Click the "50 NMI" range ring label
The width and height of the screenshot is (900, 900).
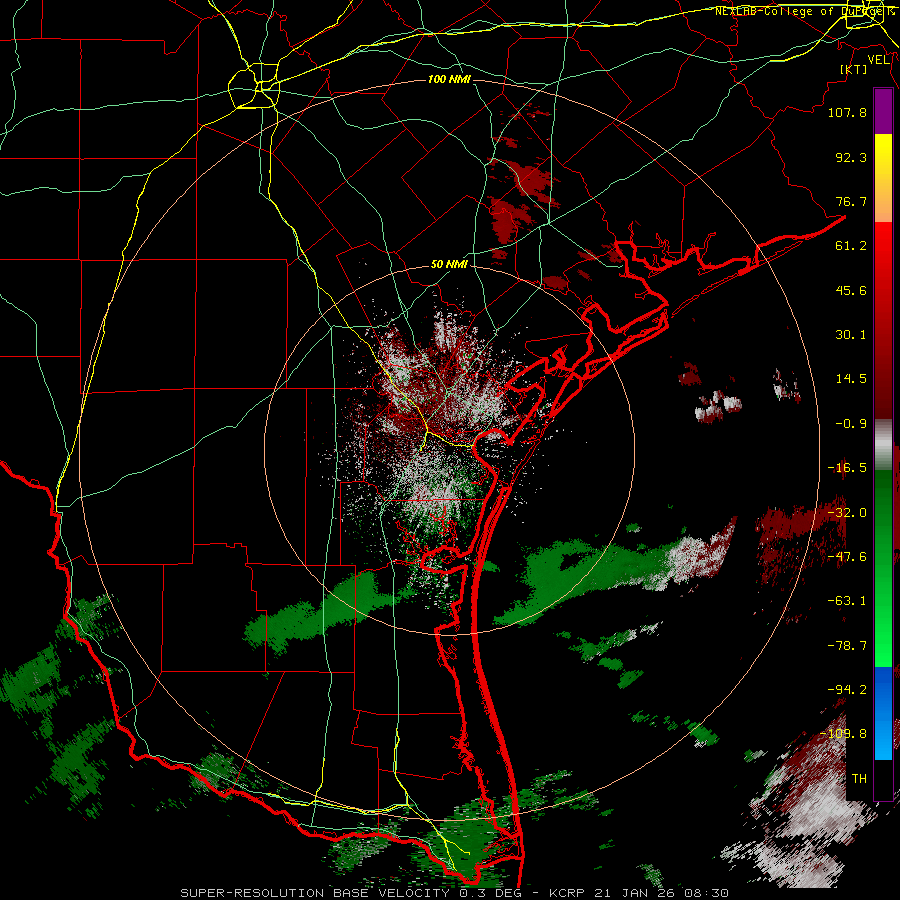449,265
